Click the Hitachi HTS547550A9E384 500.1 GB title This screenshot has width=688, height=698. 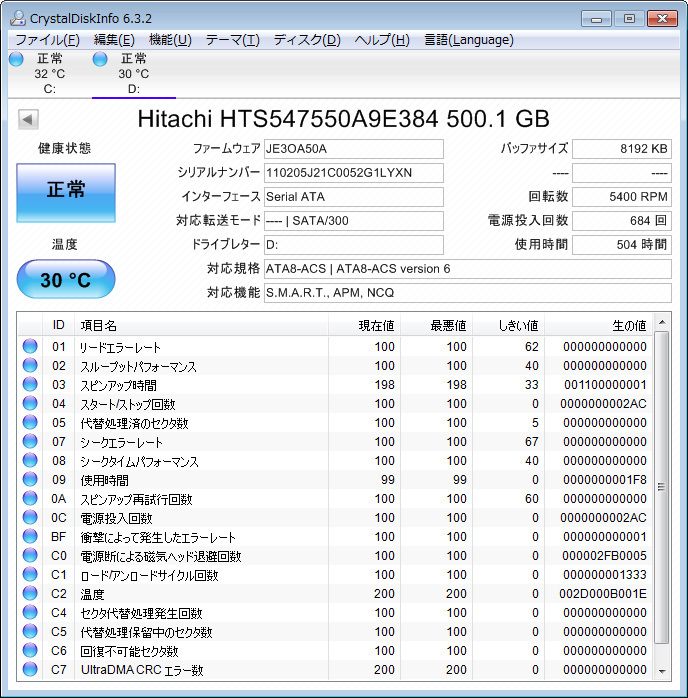(344, 119)
